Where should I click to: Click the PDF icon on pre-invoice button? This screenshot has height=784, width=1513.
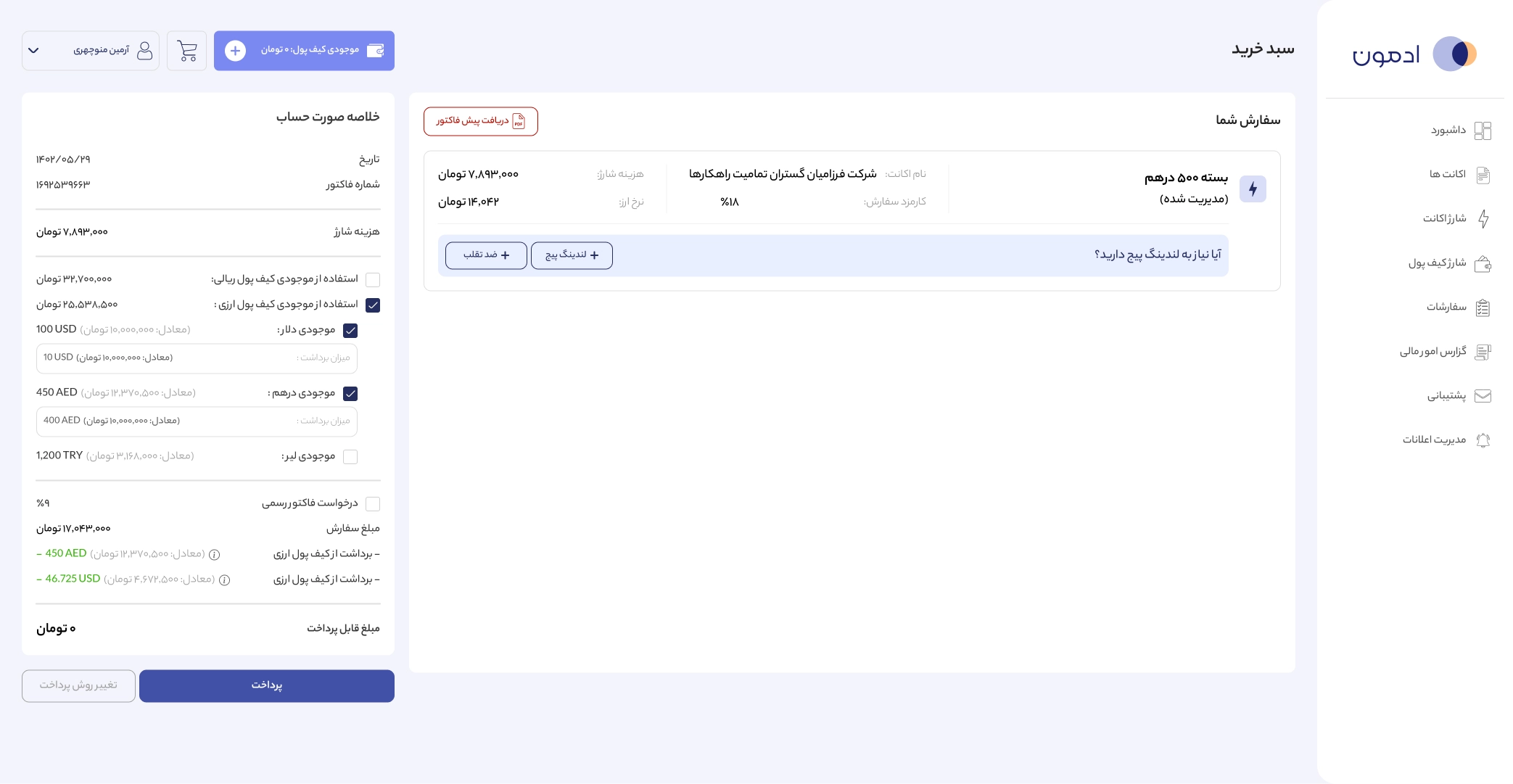(x=519, y=121)
